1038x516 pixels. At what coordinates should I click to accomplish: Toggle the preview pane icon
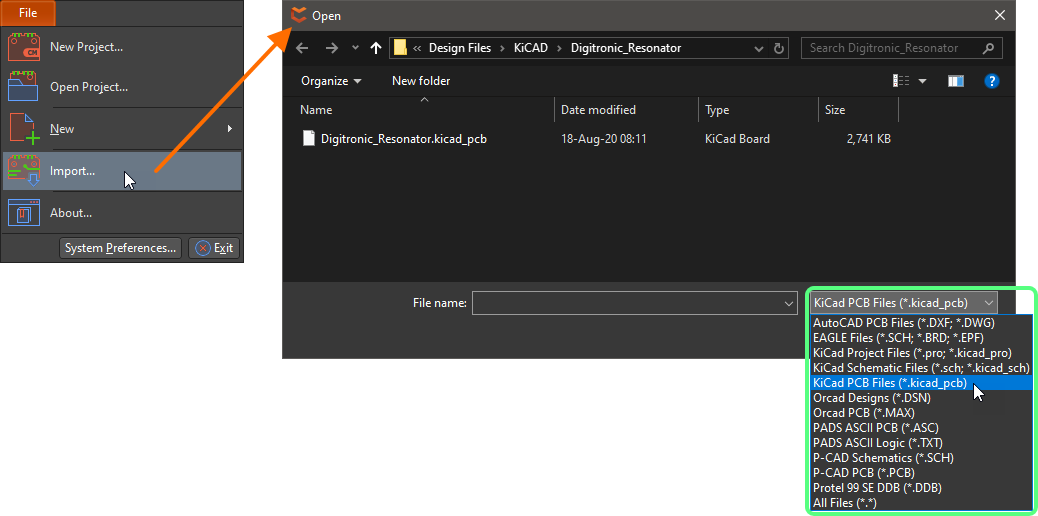[955, 81]
